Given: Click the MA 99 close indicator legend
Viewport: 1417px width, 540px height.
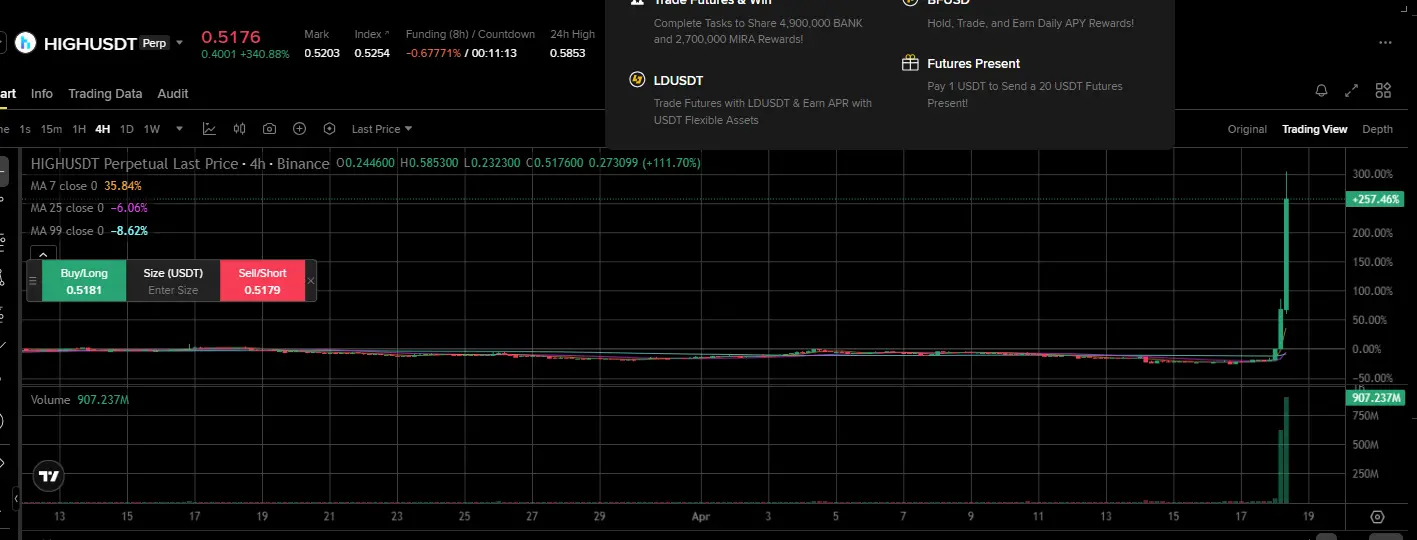Looking at the screenshot, I should pos(89,231).
